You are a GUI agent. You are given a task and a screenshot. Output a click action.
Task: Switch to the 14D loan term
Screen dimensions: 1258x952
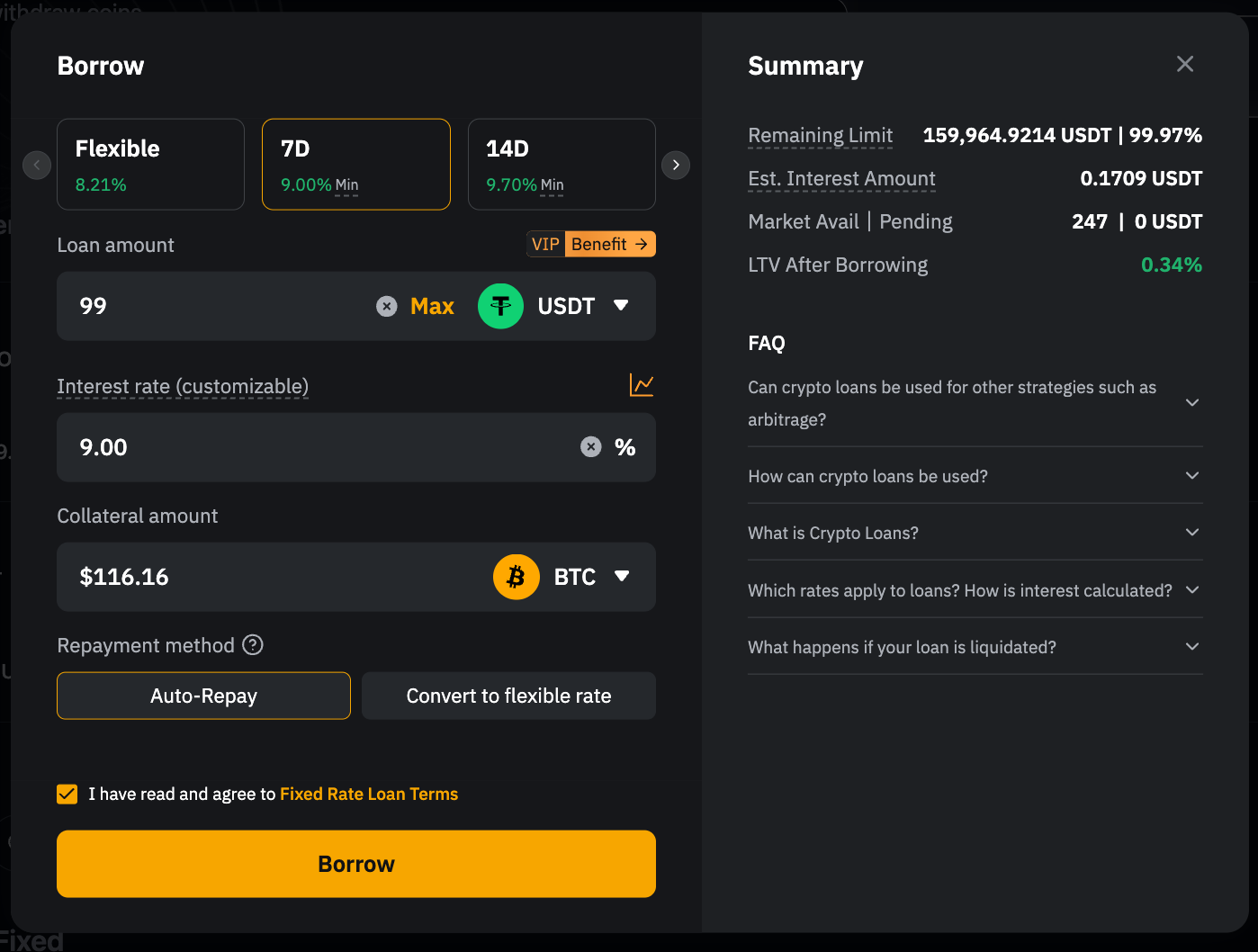coord(562,165)
